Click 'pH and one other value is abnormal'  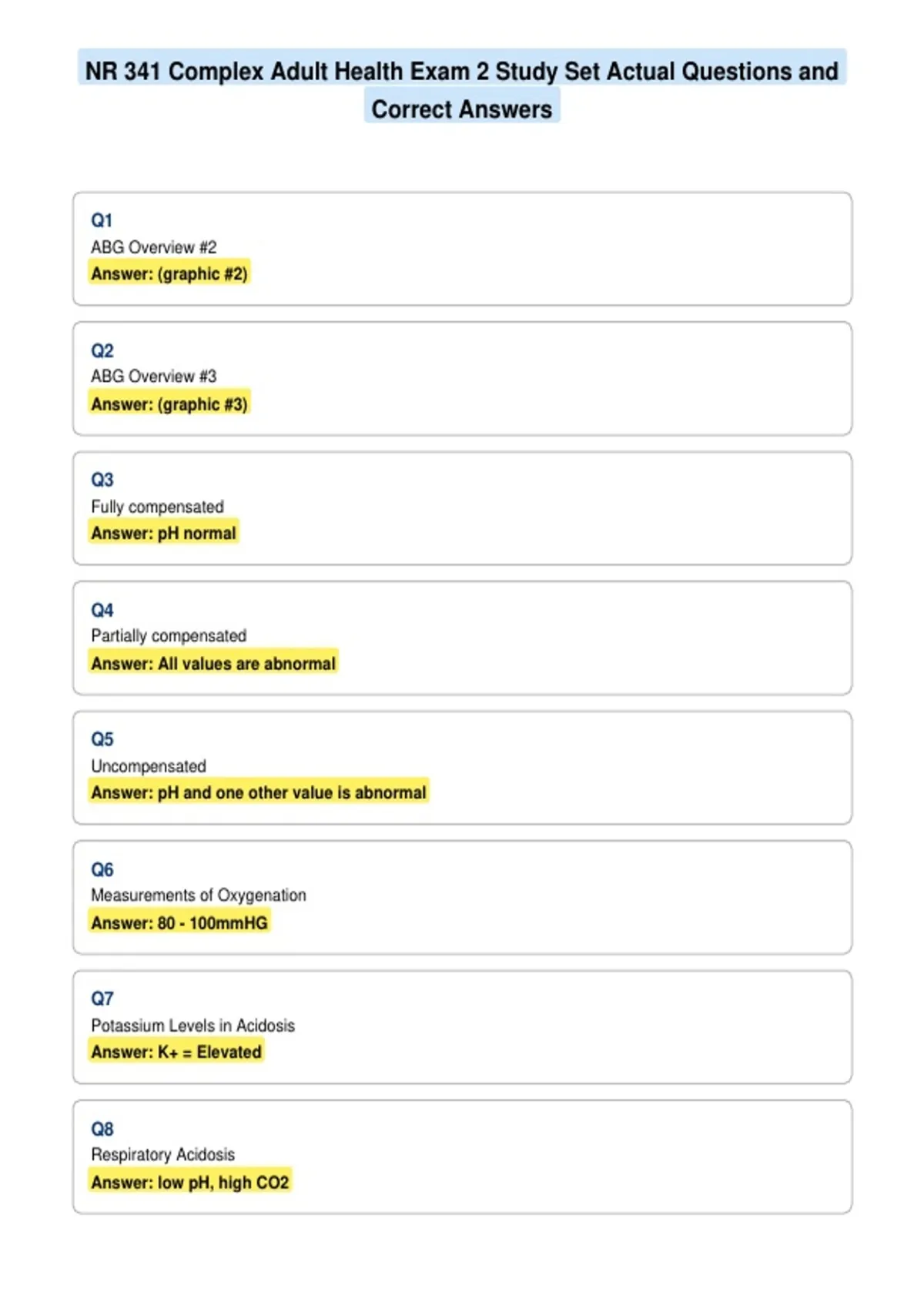tap(292, 792)
